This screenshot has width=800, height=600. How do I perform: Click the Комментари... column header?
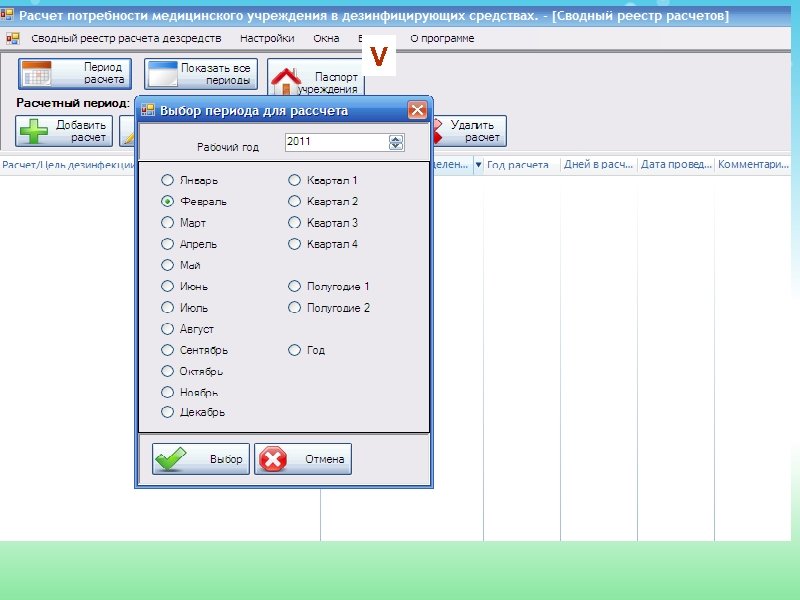pyautogui.click(x=753, y=165)
